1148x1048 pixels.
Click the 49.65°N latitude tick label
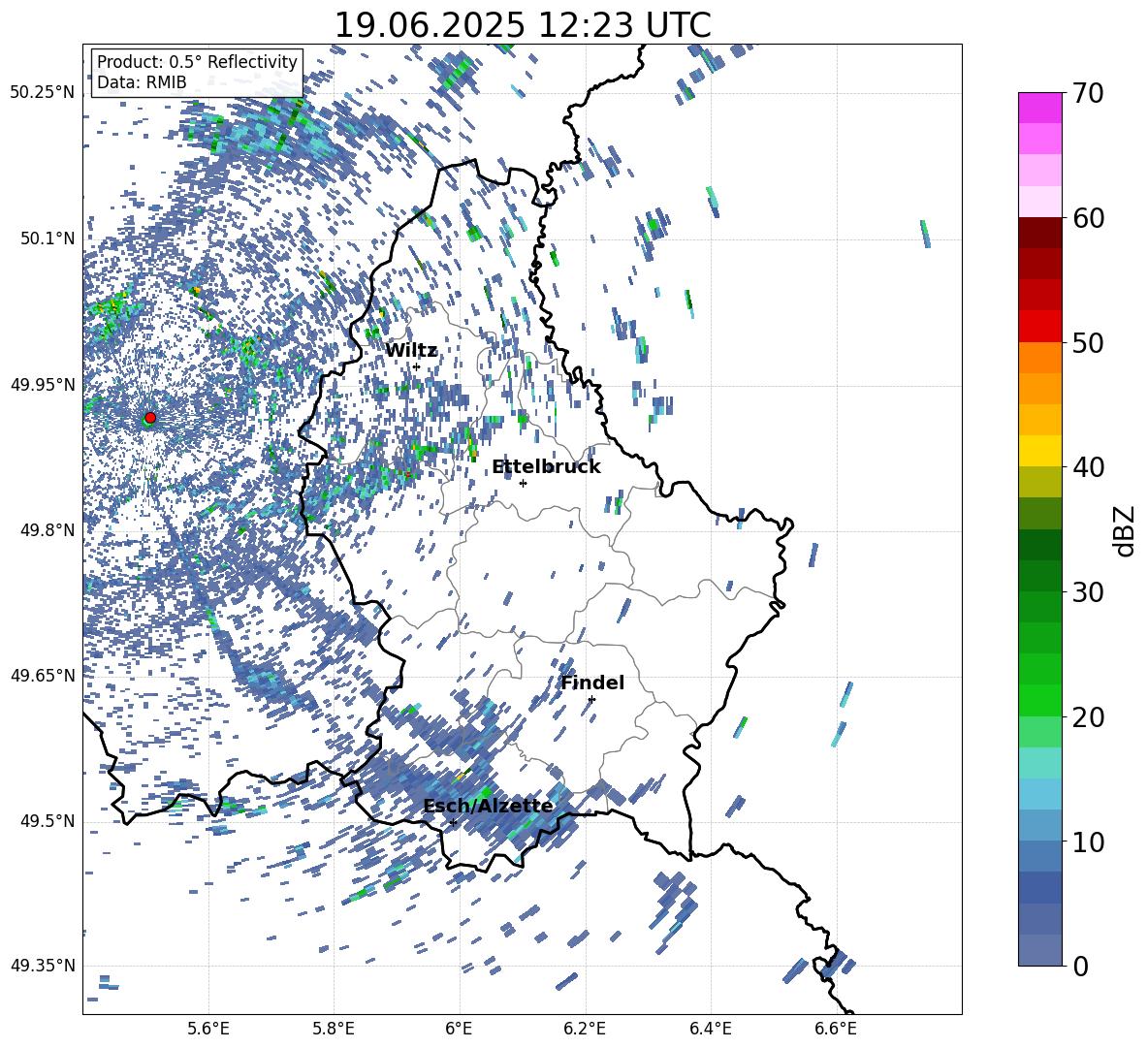coord(43,675)
